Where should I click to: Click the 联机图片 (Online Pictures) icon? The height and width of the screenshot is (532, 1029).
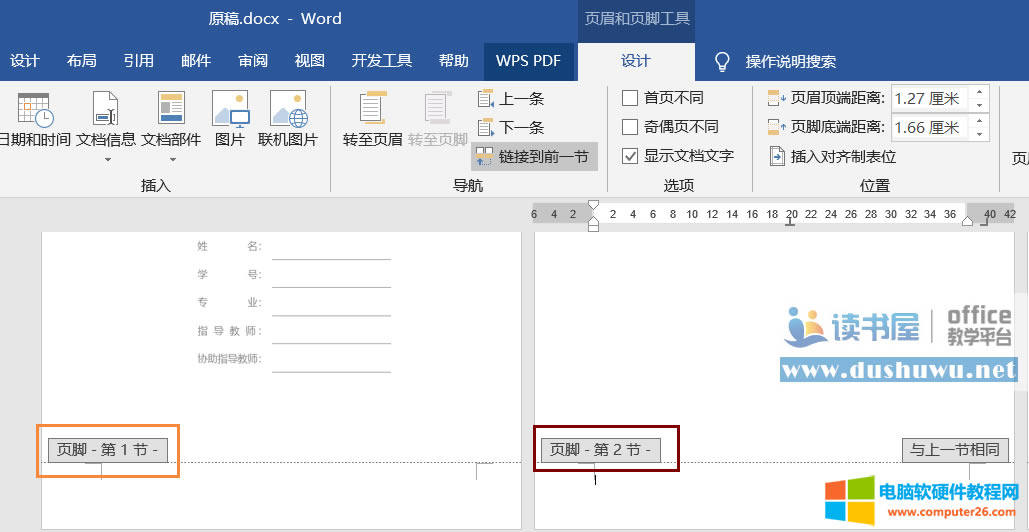(287, 109)
